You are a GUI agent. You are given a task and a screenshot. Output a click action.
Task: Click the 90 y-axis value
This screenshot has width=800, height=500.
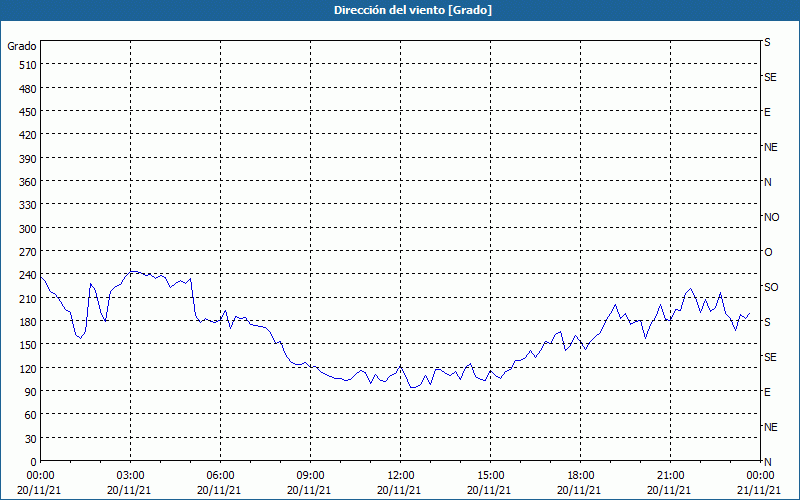click(x=30, y=392)
